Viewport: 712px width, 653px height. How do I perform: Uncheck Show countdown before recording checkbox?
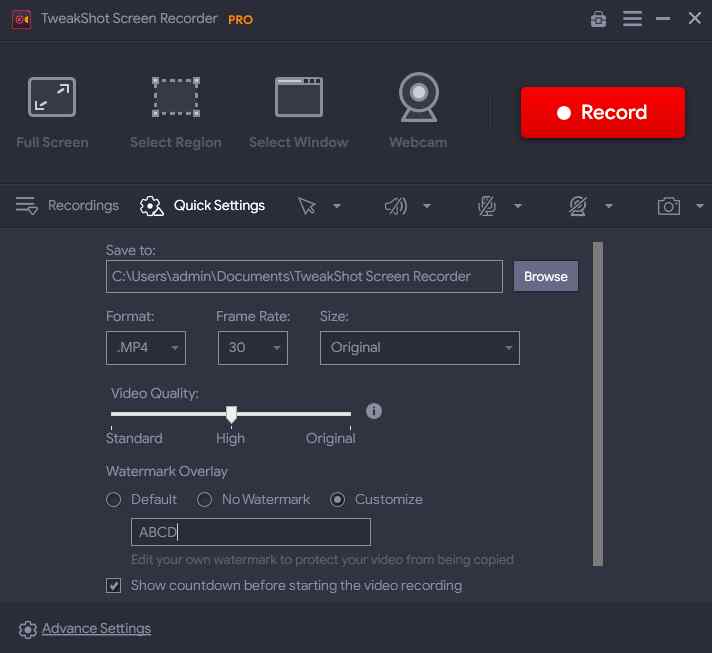[114, 585]
